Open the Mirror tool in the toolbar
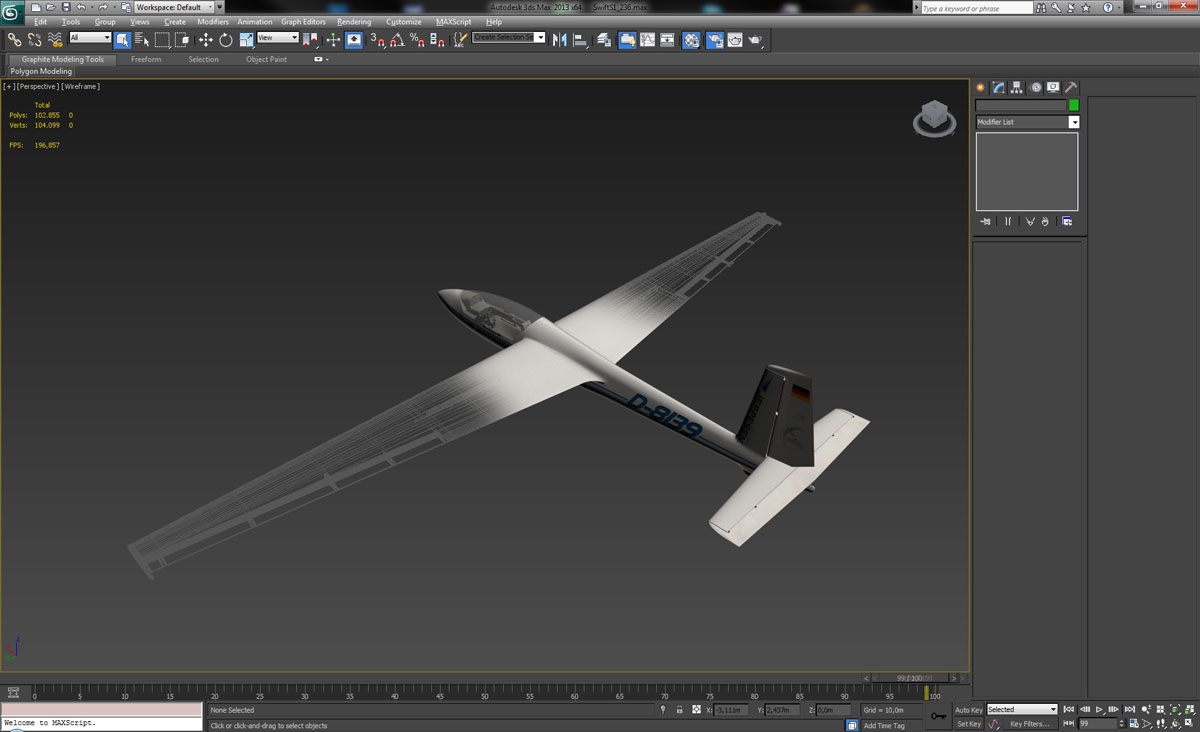The height and width of the screenshot is (732, 1200). coord(559,40)
